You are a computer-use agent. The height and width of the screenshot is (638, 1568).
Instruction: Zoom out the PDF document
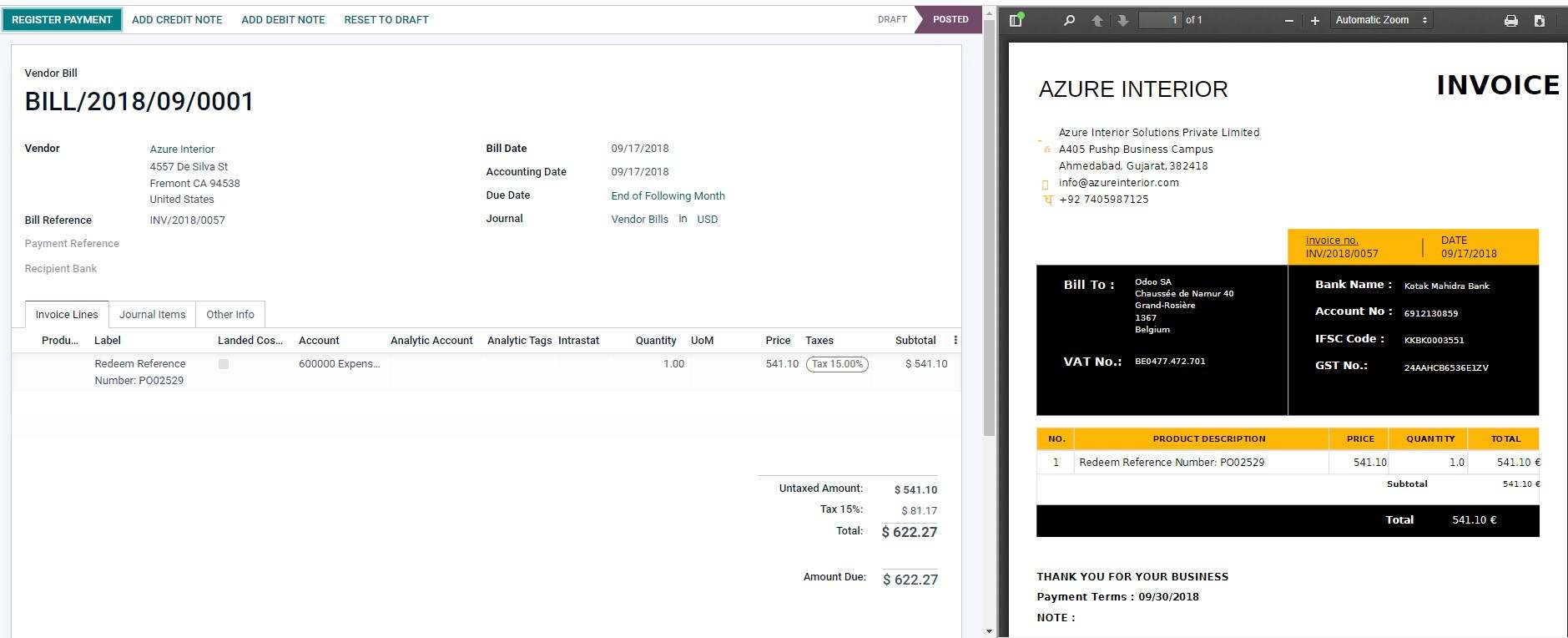click(x=1289, y=20)
